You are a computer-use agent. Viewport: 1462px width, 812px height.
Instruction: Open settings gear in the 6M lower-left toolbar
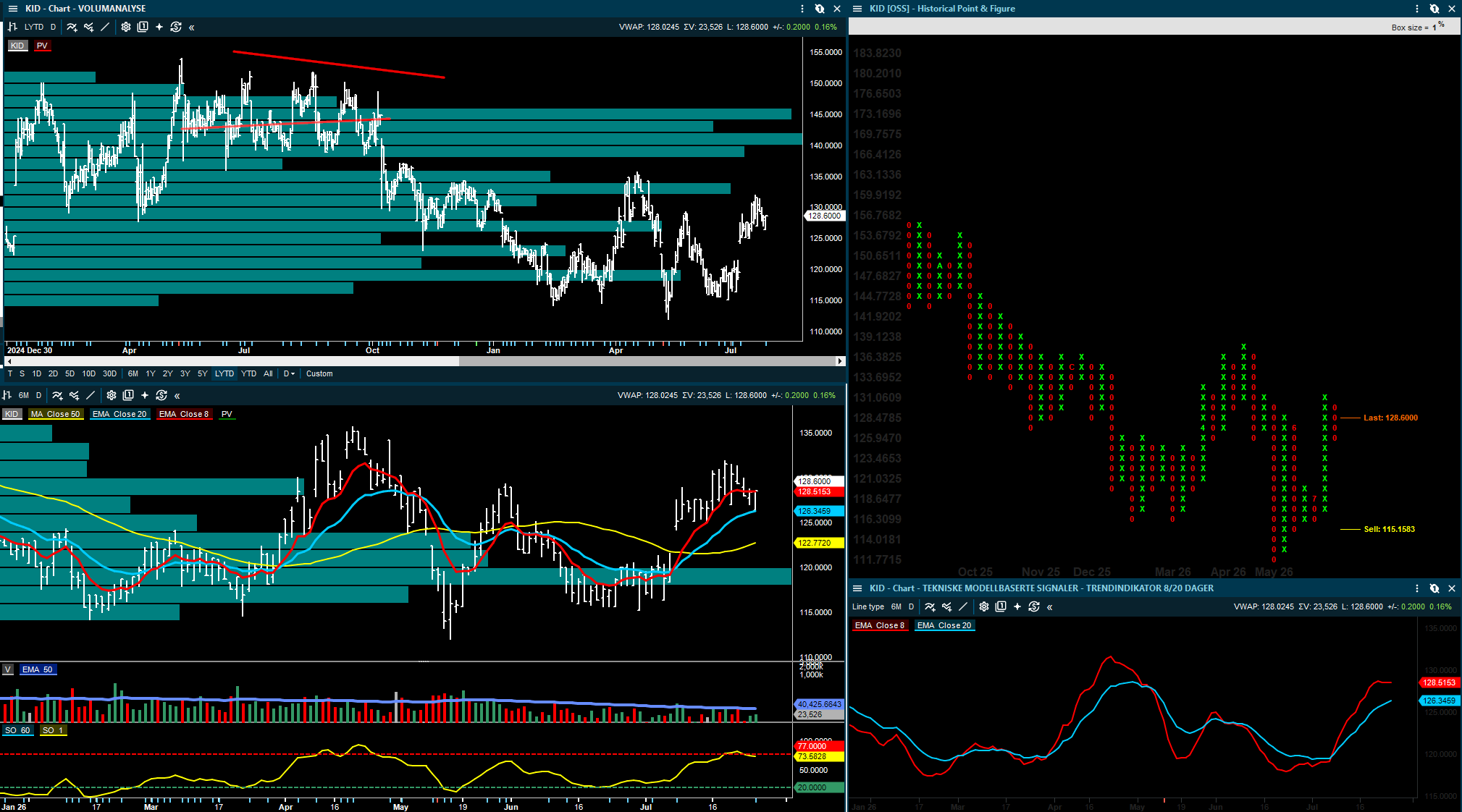tap(112, 395)
